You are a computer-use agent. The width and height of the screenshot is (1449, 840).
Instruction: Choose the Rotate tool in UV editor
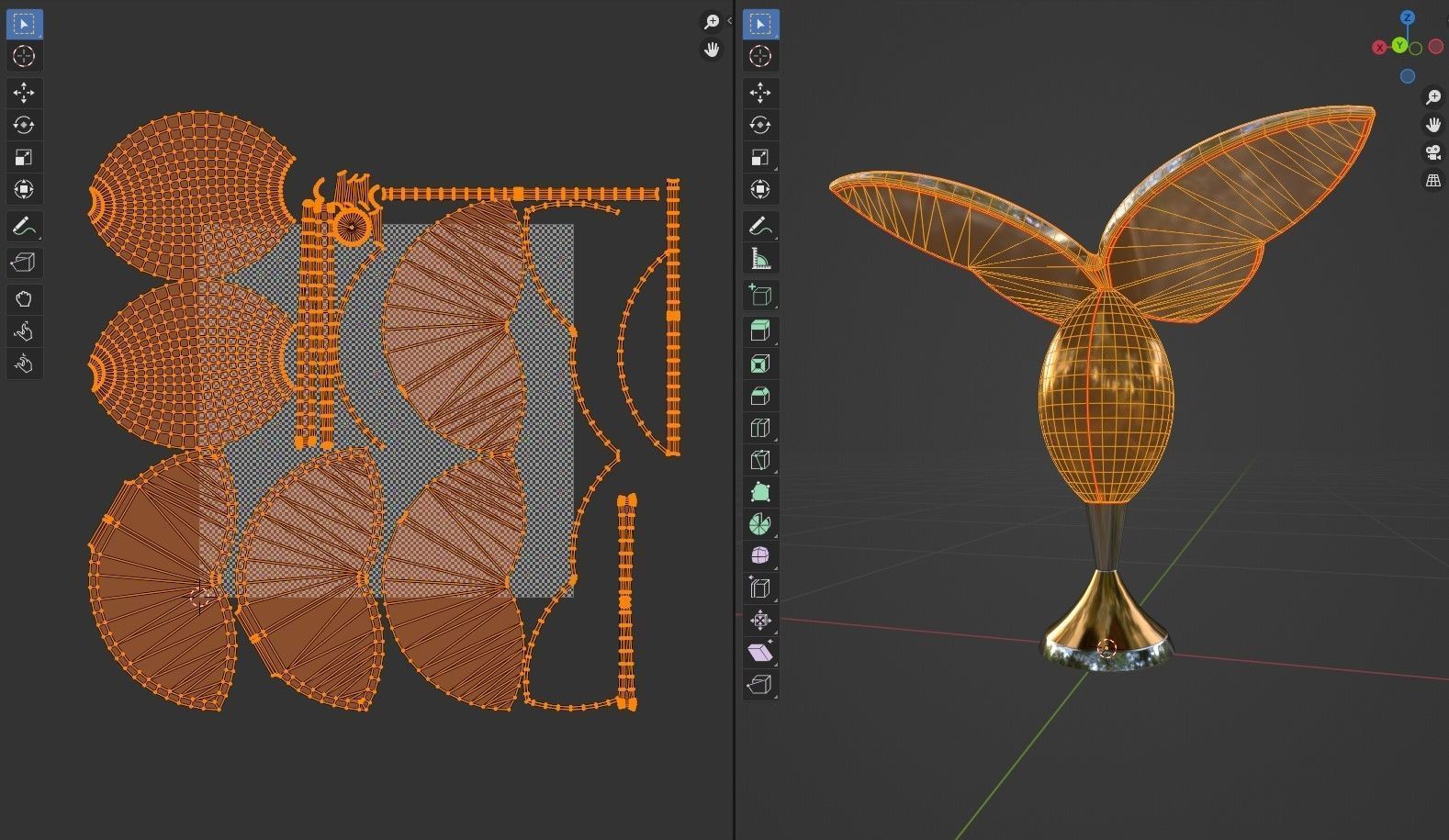coord(24,125)
